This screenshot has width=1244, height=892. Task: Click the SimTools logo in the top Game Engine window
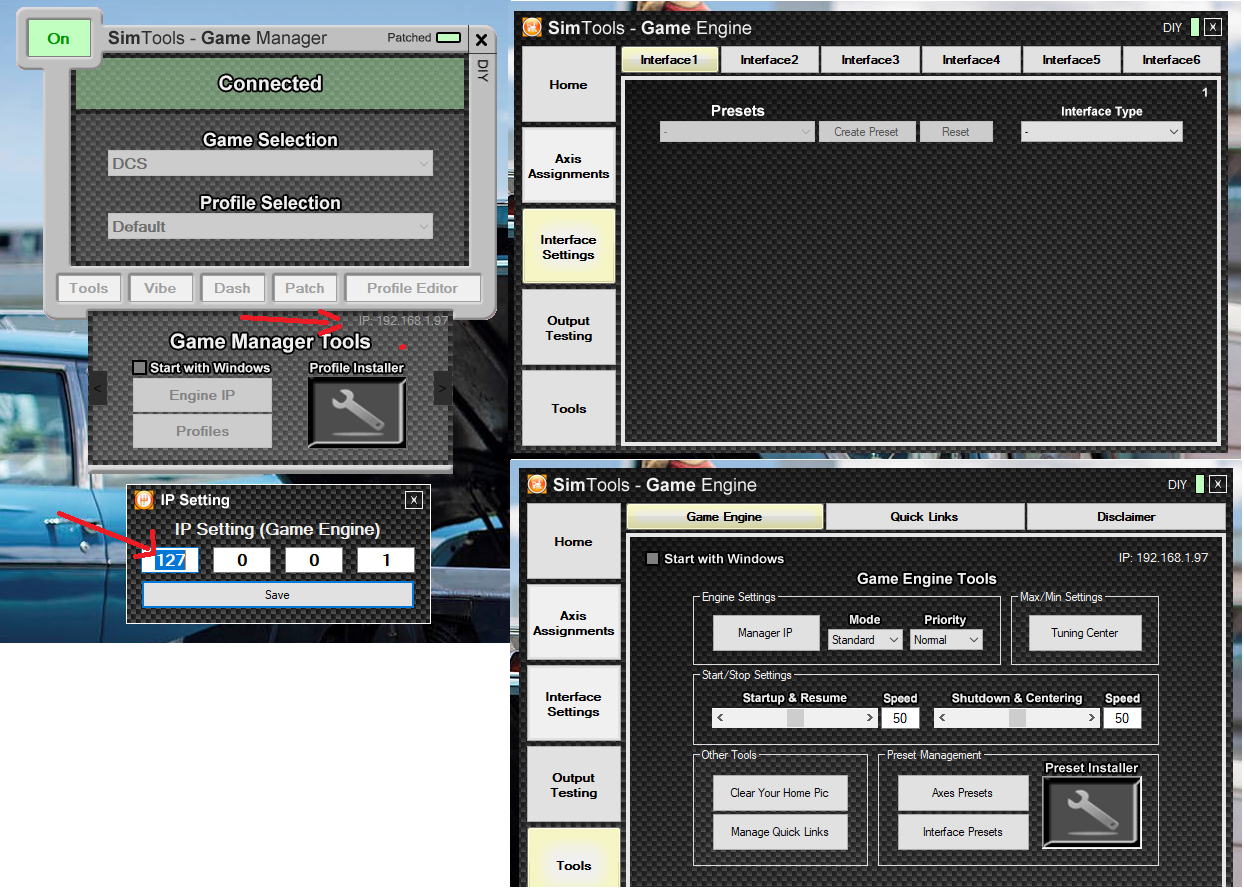click(x=532, y=27)
